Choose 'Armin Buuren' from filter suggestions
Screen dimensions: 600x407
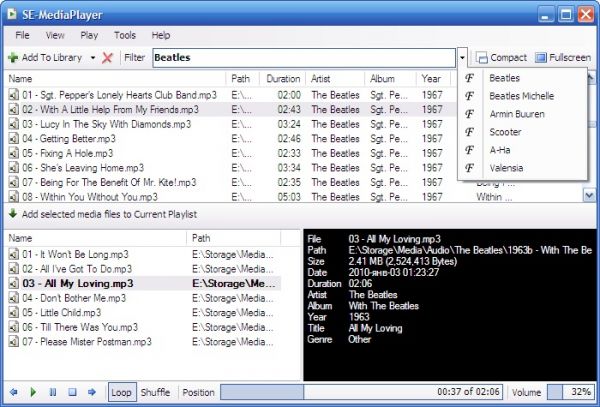pos(515,113)
